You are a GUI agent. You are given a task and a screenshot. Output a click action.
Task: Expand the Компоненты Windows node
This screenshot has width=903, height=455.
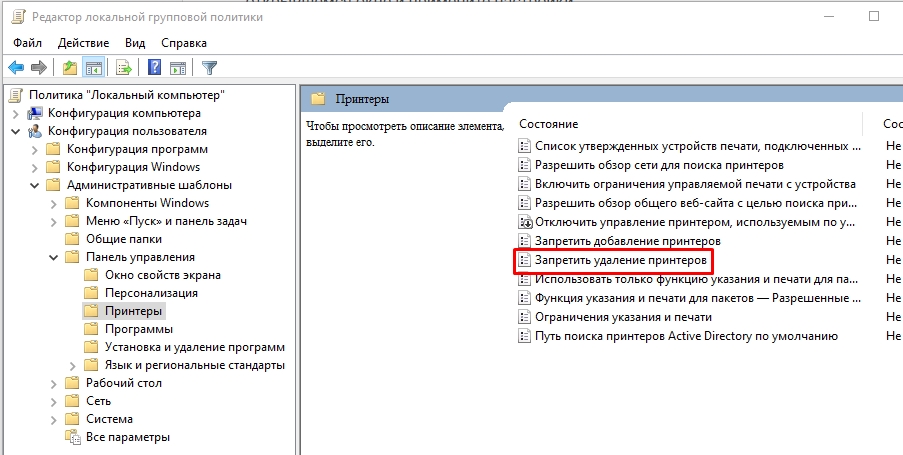pyautogui.click(x=54, y=203)
